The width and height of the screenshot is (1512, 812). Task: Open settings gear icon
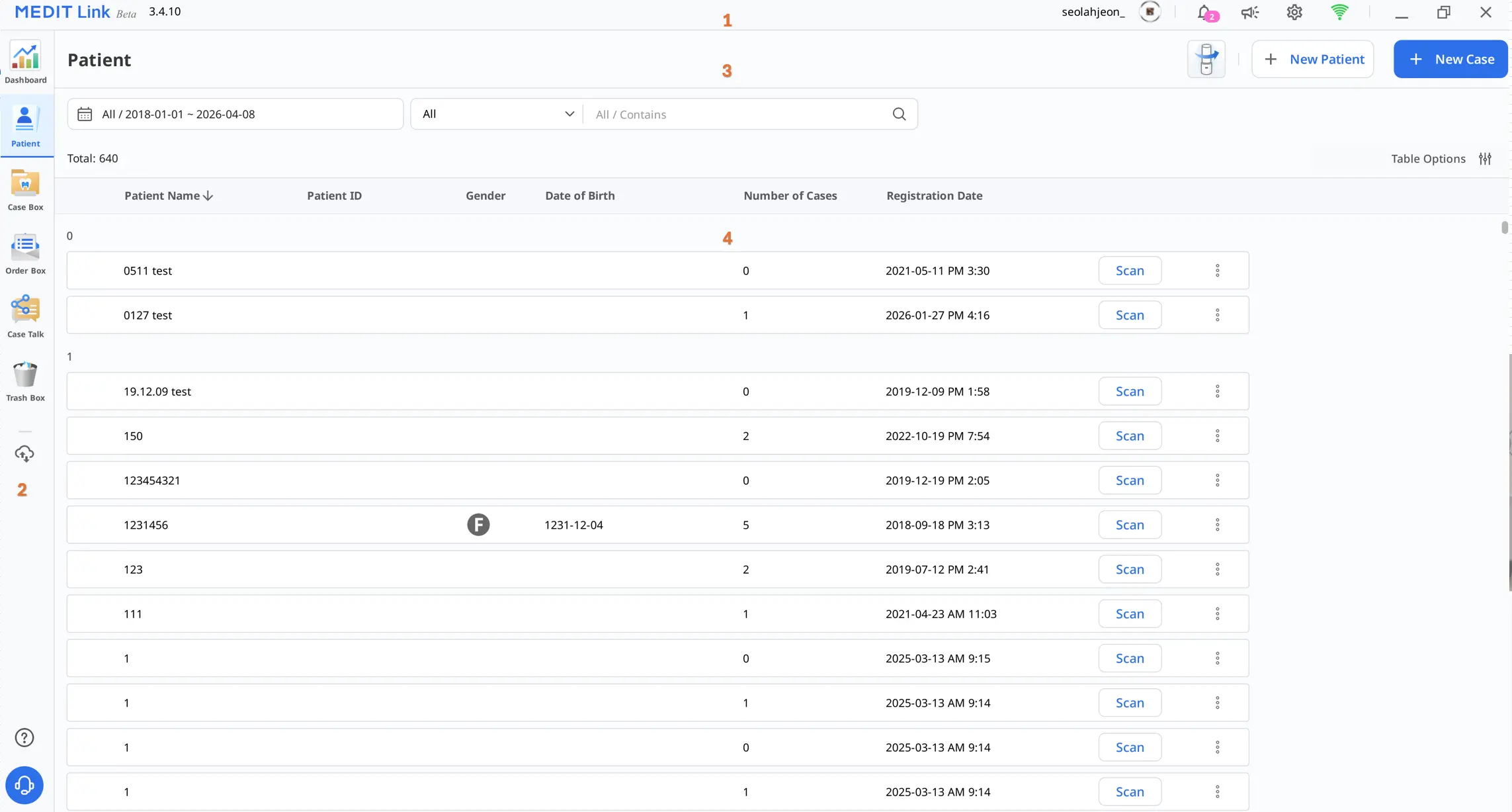tap(1294, 13)
